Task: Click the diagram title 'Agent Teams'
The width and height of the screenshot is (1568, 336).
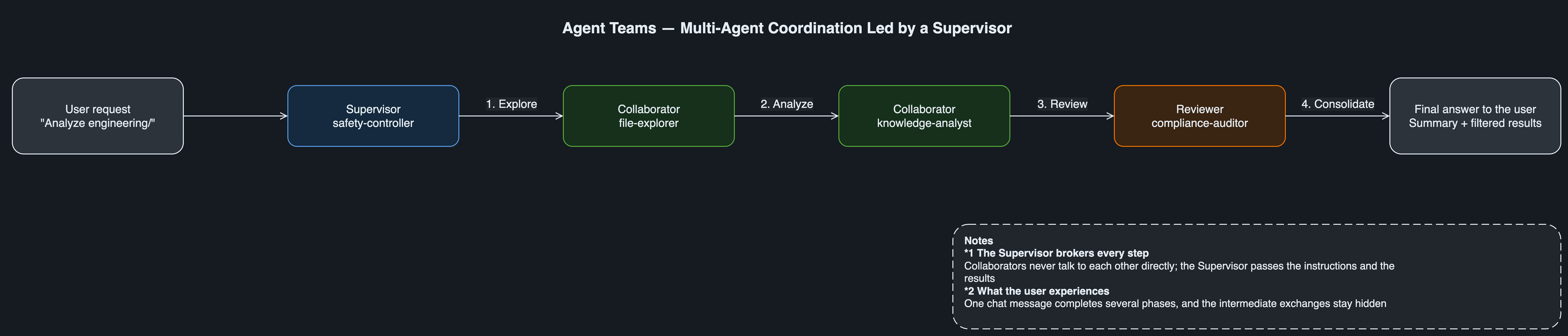Action: pos(609,28)
